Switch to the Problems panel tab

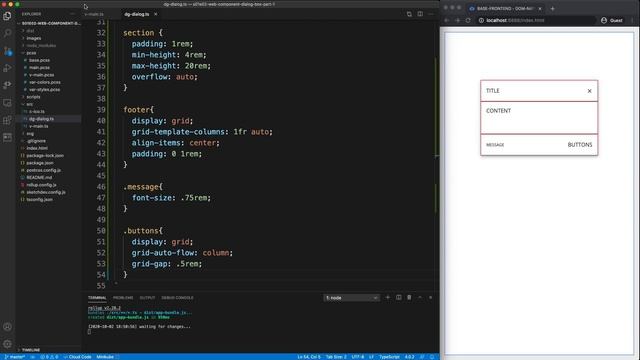click(123, 298)
